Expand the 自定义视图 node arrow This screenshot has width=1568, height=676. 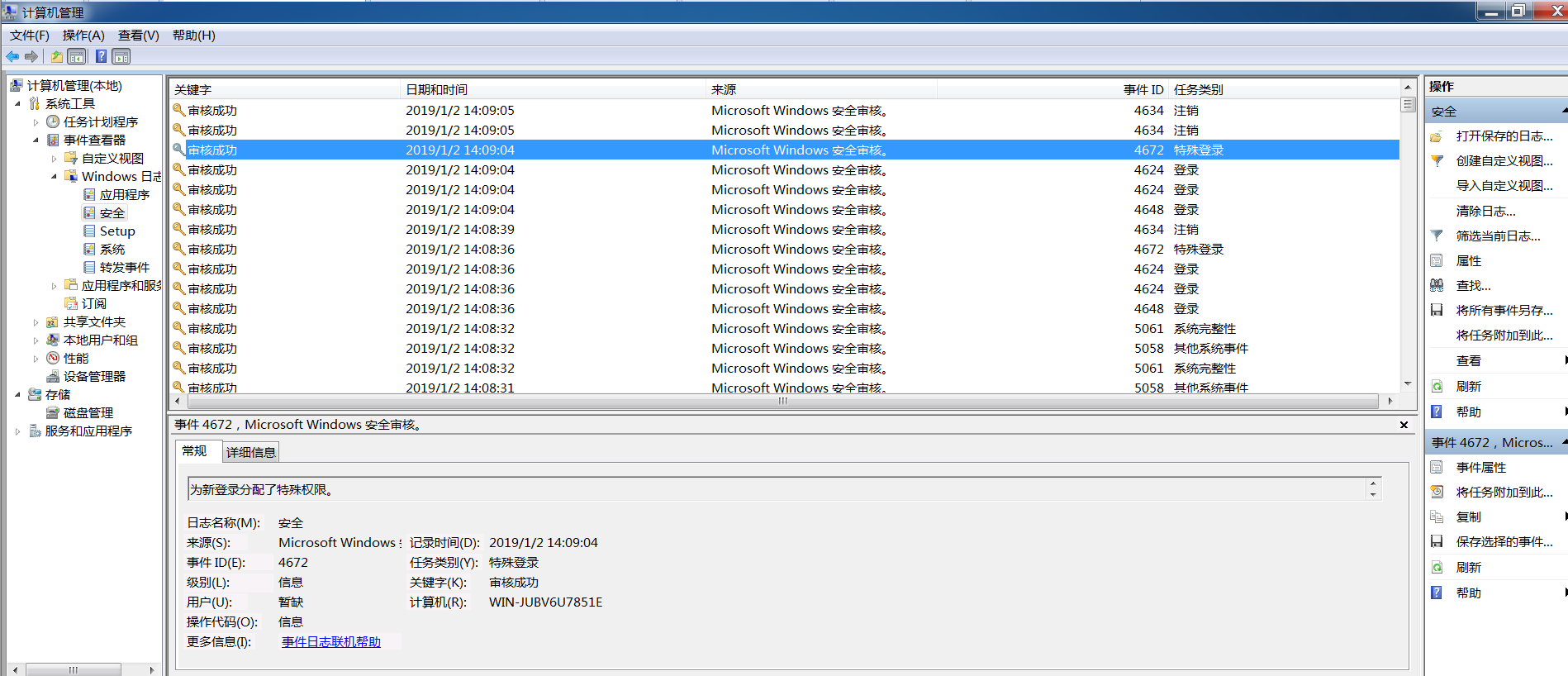click(x=54, y=158)
